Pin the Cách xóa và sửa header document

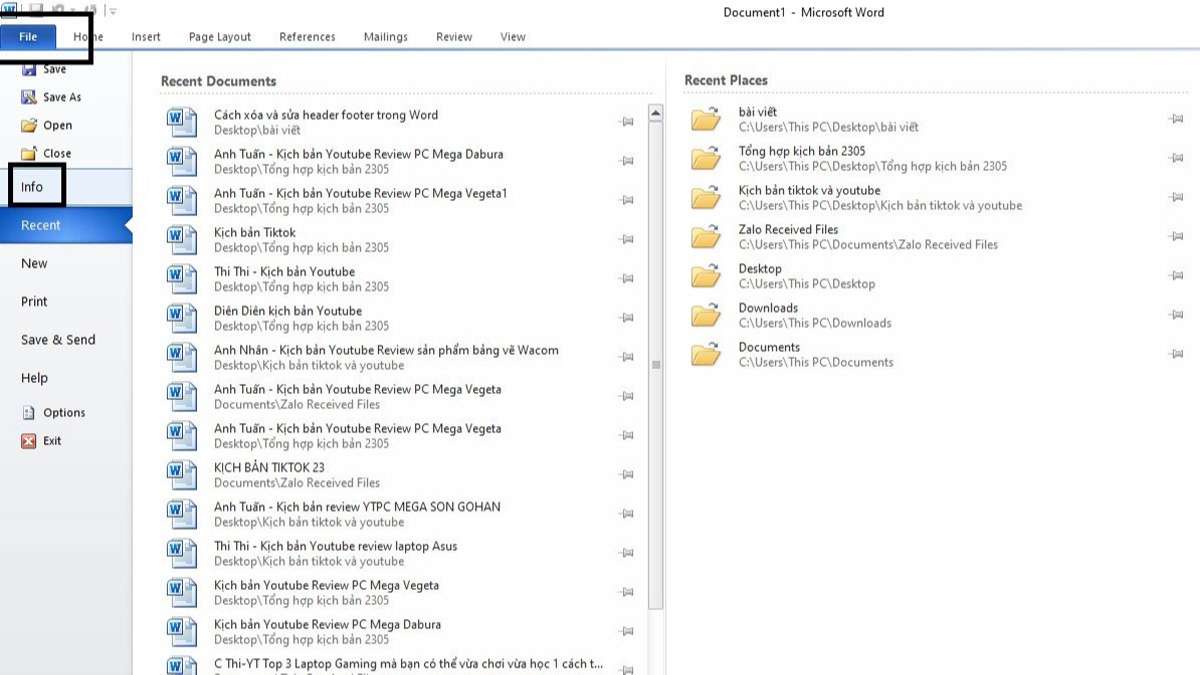point(627,122)
